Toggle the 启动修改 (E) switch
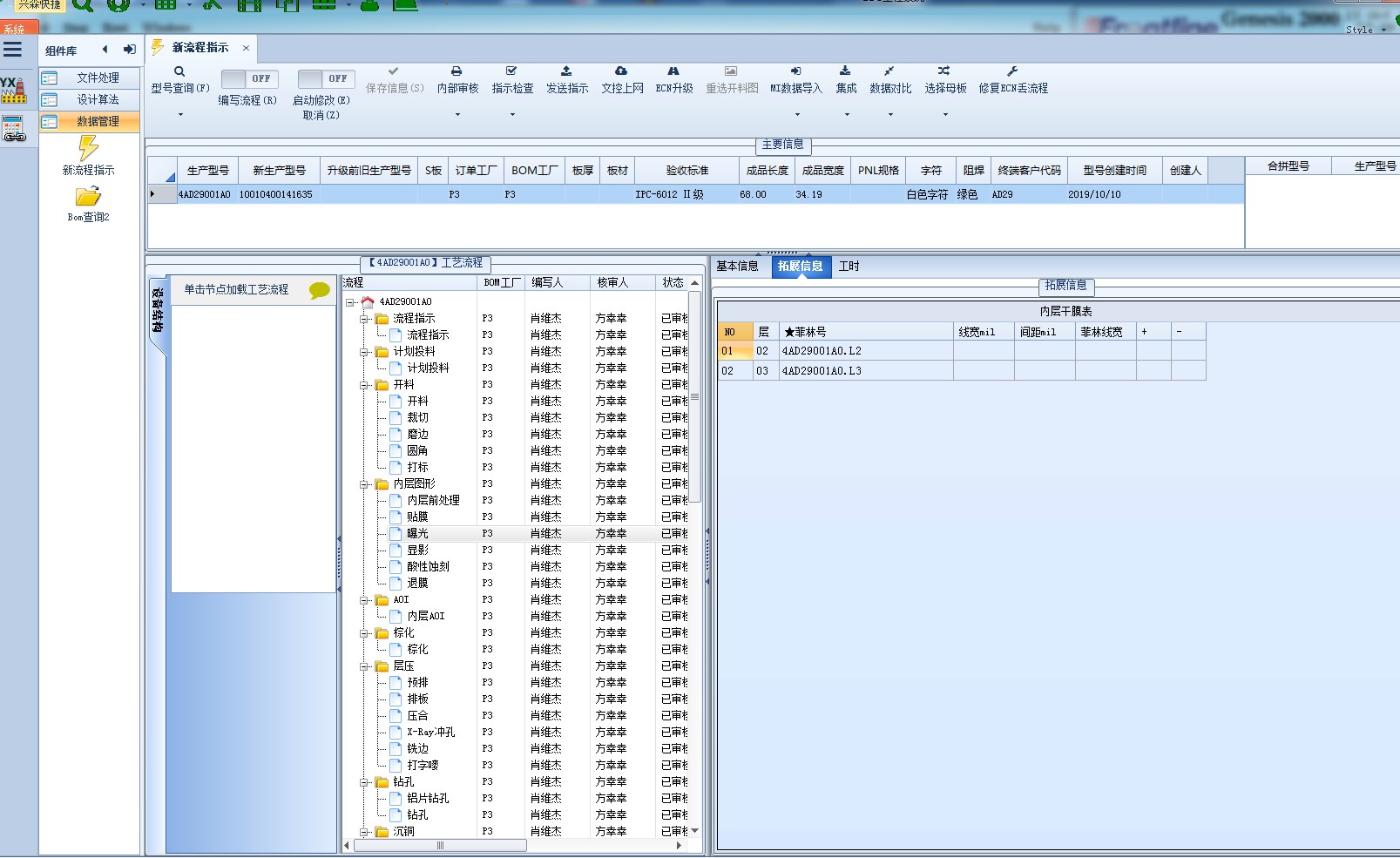1400x858 pixels. click(x=326, y=78)
